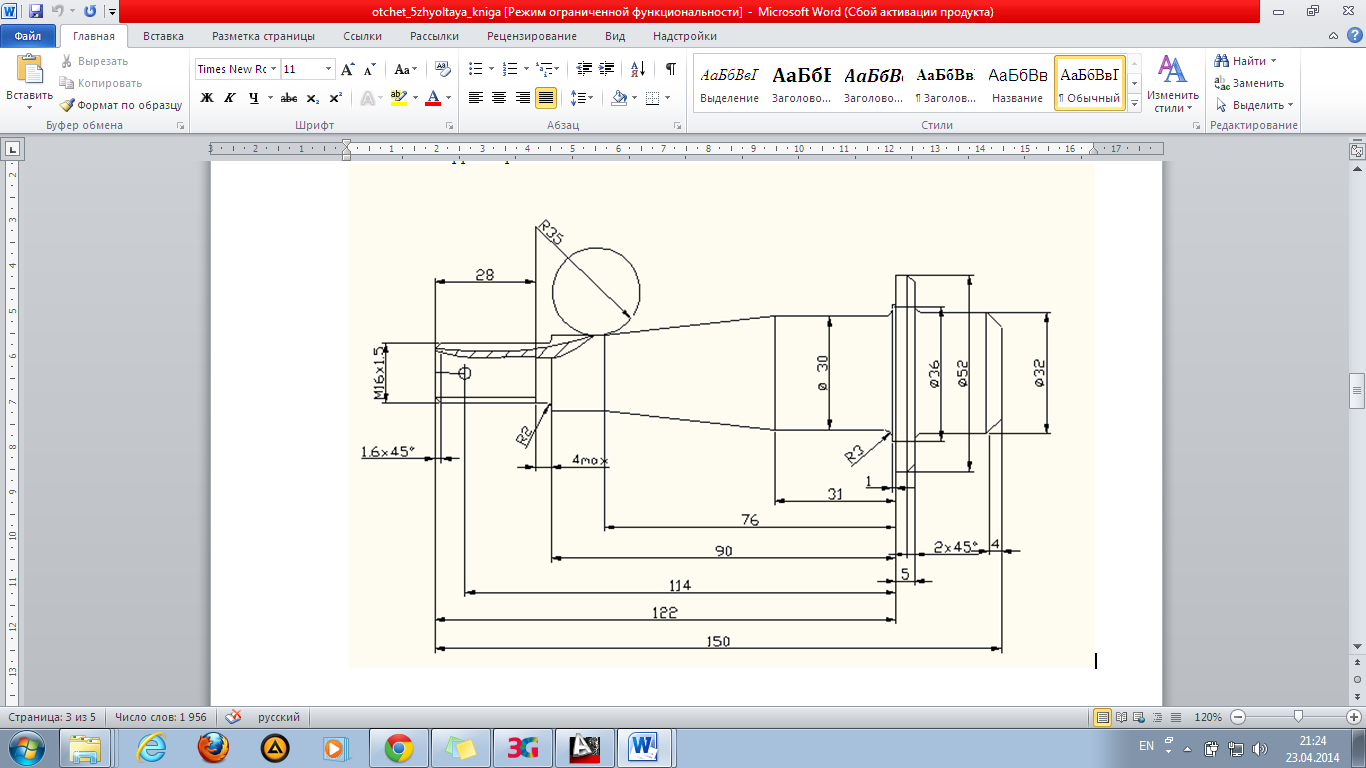The height and width of the screenshot is (768, 1366).
Task: Apply yellow text highlight color
Action: 398,98
